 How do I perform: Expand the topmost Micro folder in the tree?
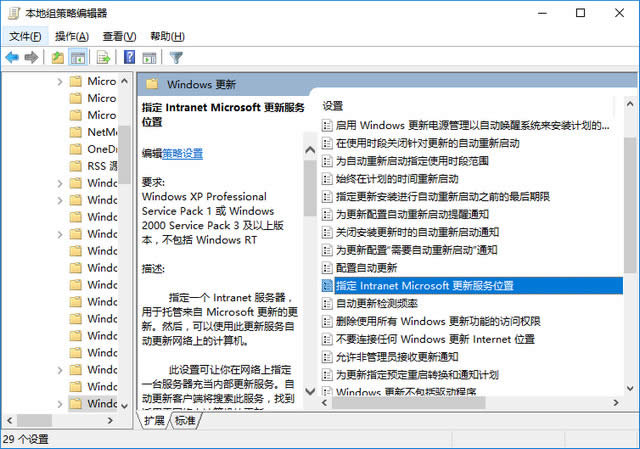[x=59, y=81]
